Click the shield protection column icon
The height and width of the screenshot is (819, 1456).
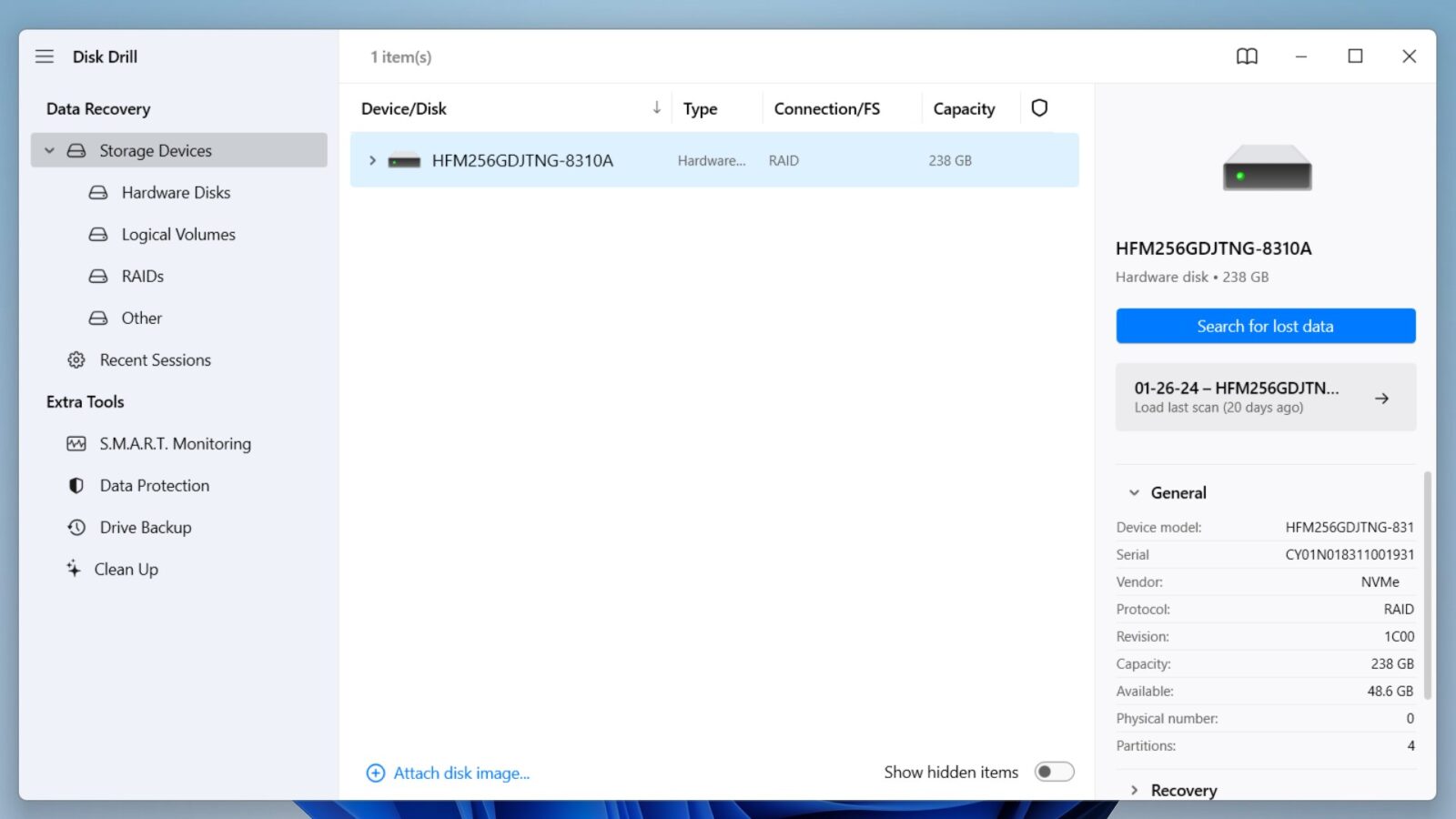(x=1039, y=108)
